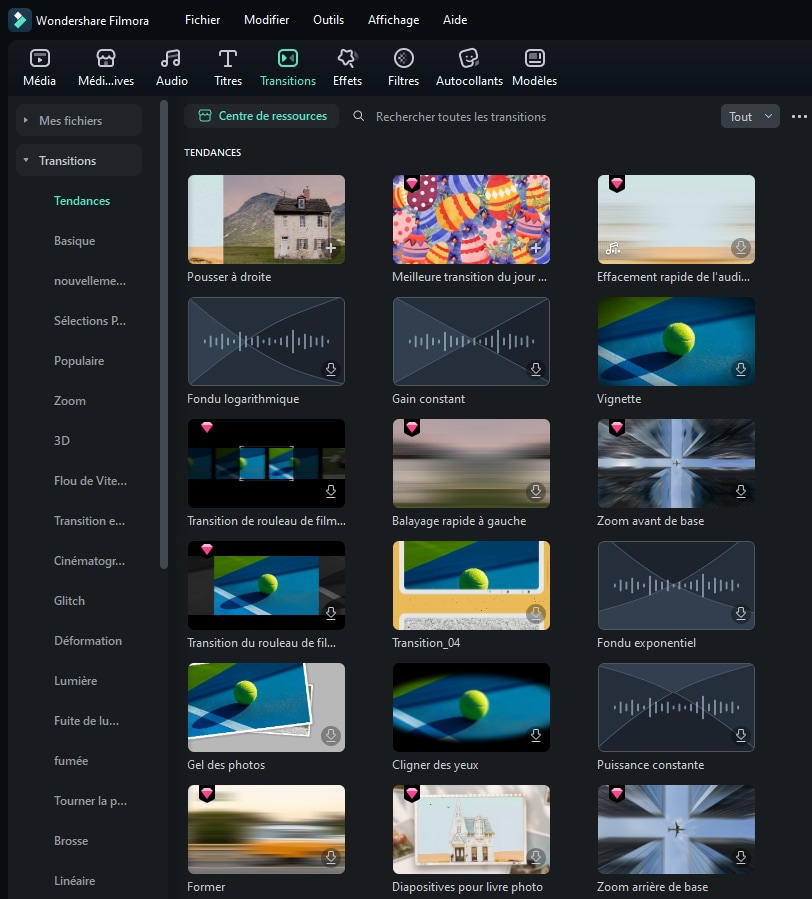Open the Modèles templates tab
The height and width of the screenshot is (899, 812).
[x=534, y=67]
